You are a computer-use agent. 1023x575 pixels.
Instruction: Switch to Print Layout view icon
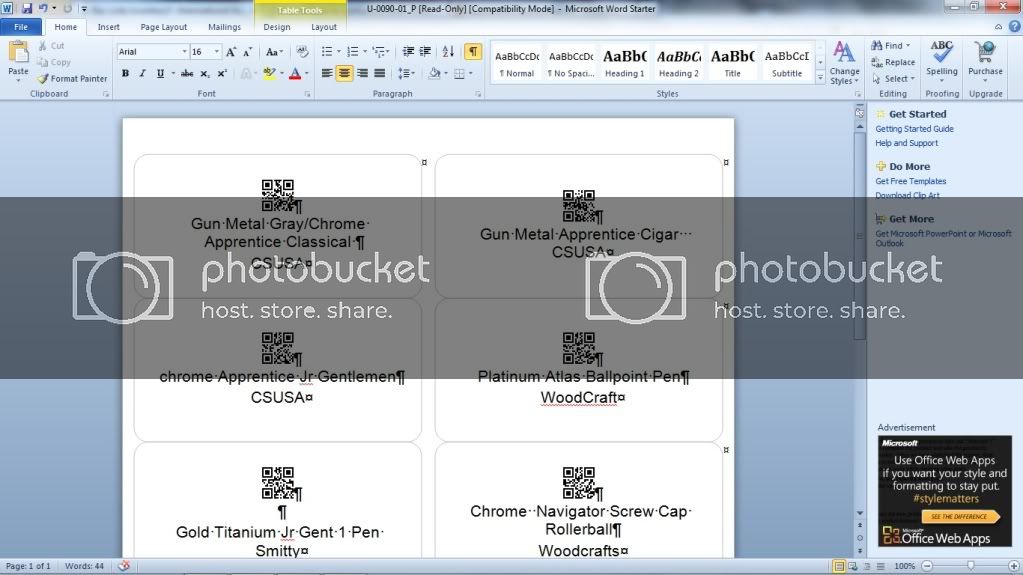(839, 566)
